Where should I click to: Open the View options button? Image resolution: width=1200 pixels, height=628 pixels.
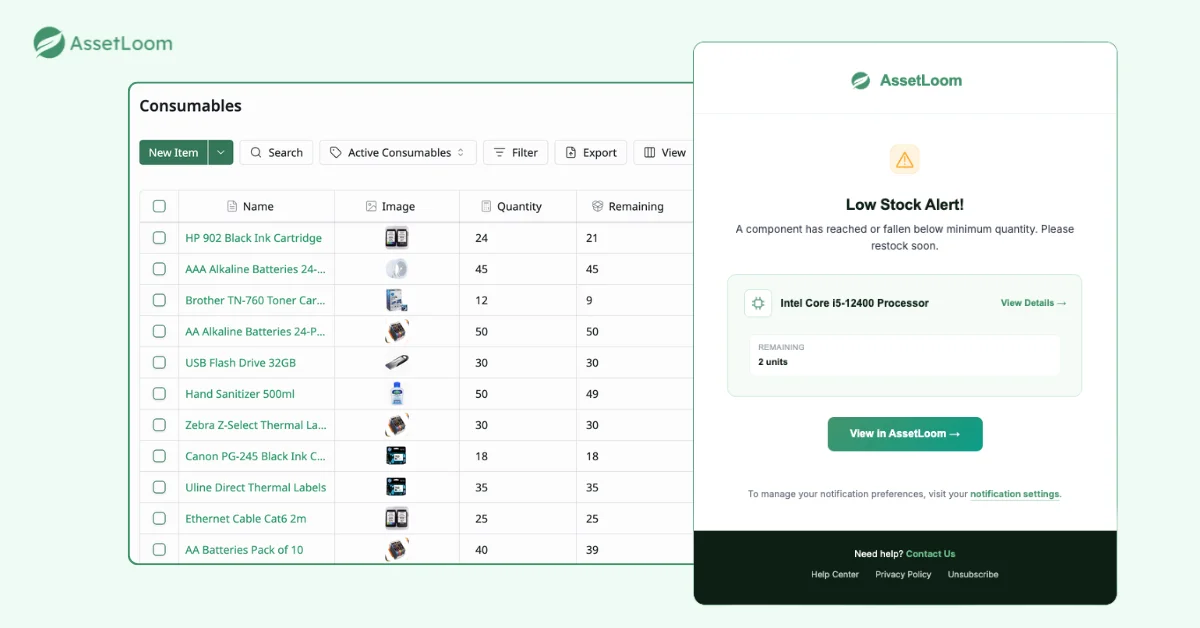(664, 152)
